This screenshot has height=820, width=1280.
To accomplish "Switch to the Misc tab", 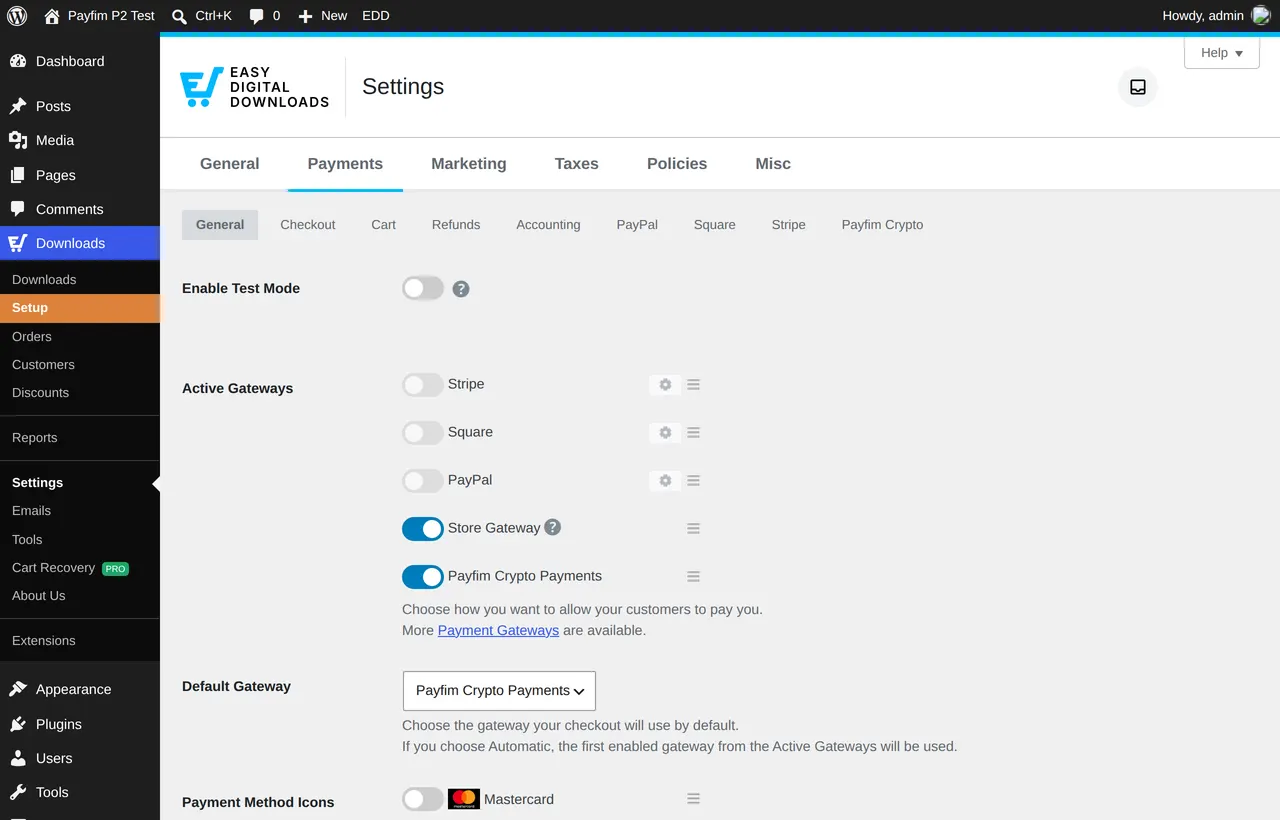I will click(773, 164).
